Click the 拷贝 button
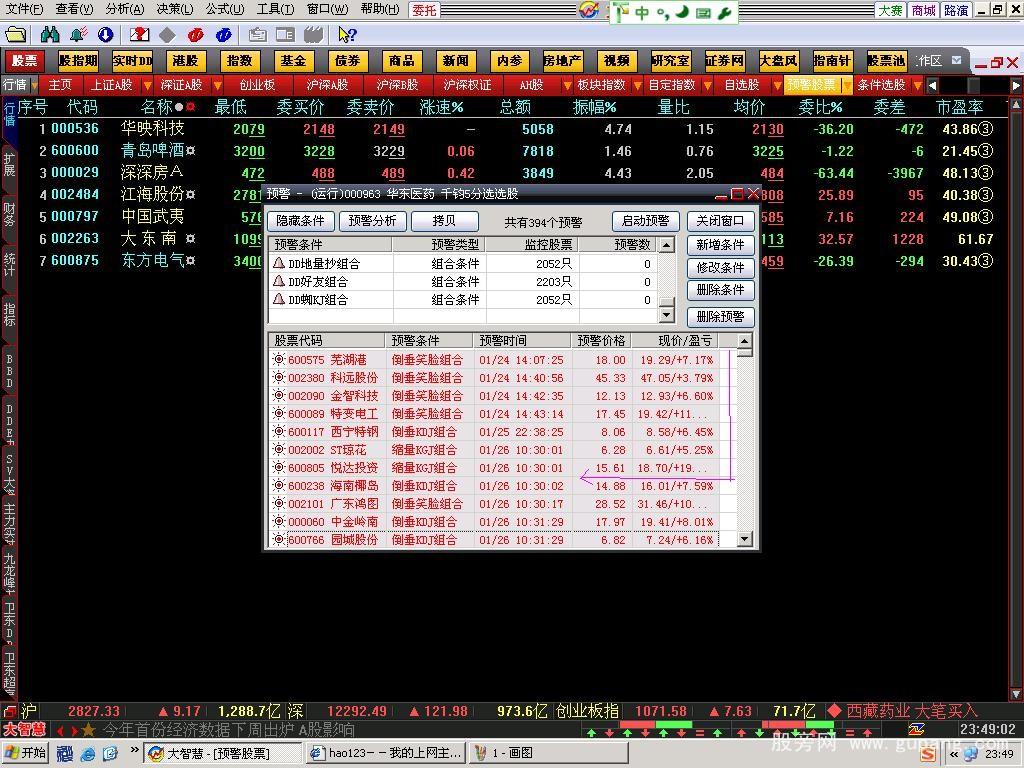The height and width of the screenshot is (768, 1024). (x=444, y=221)
